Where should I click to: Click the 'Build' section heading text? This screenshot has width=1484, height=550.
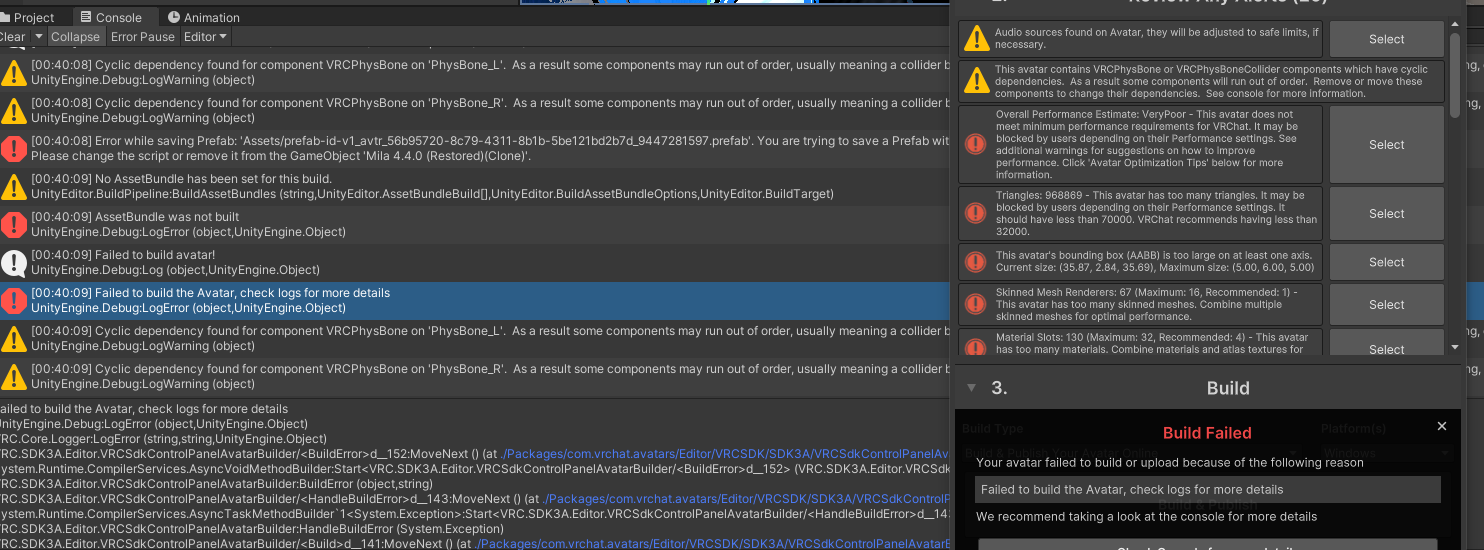[x=1228, y=388]
